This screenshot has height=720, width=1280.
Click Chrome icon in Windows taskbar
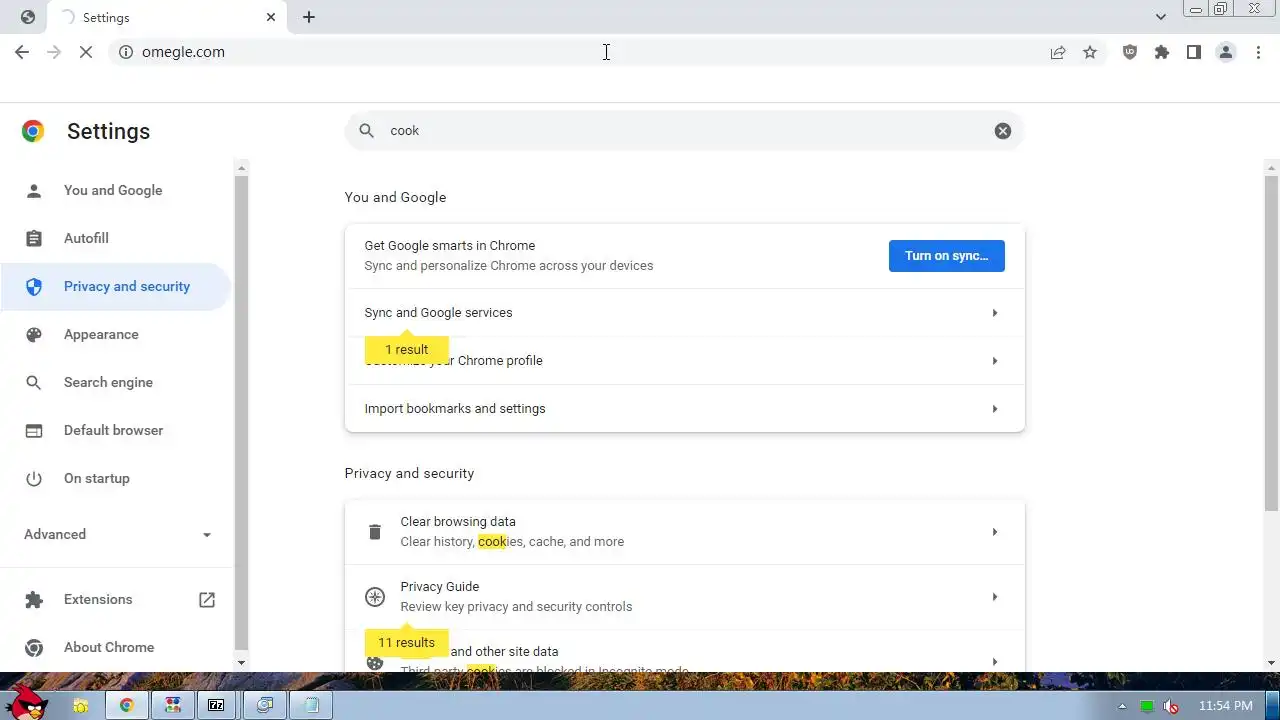[x=127, y=705]
